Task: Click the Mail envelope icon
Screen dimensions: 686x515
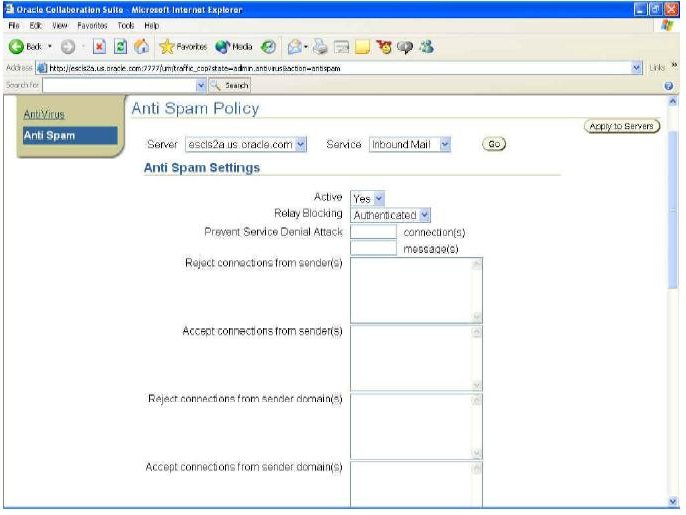Action: [294, 47]
